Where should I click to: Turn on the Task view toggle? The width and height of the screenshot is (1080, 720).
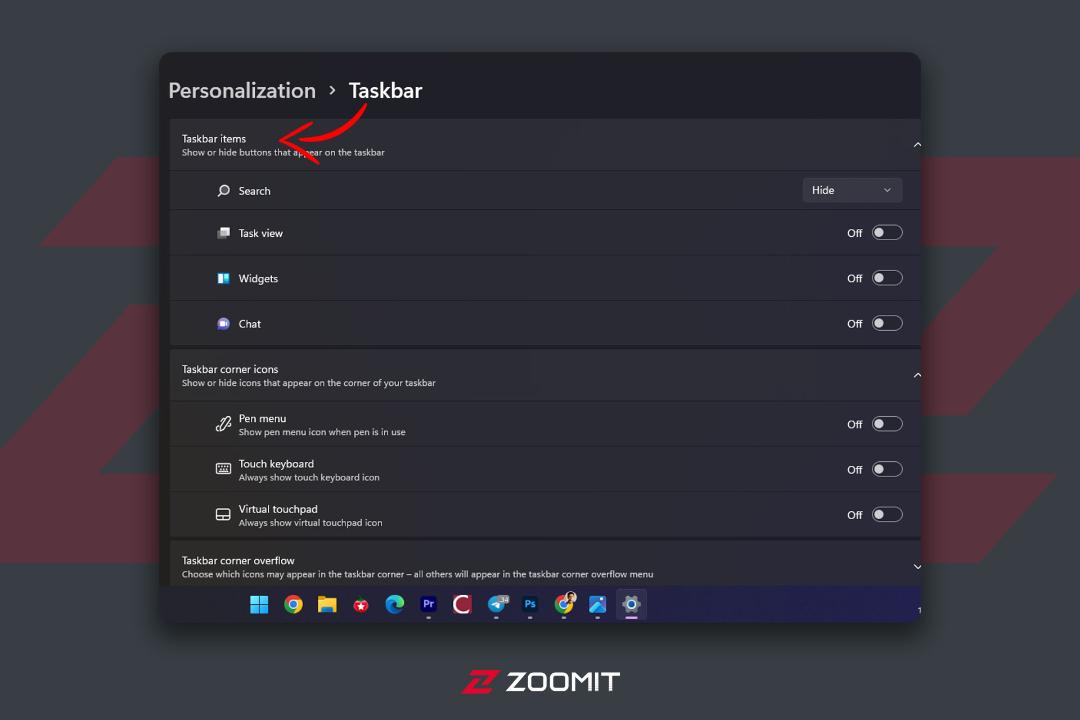pos(887,233)
